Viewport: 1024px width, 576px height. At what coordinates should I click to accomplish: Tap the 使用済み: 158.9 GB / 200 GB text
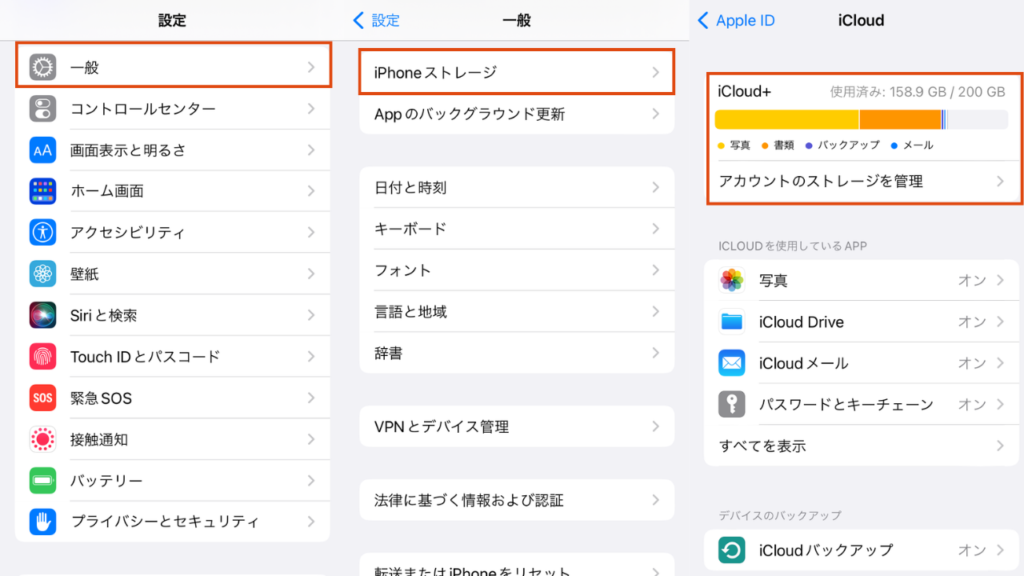pos(918,92)
